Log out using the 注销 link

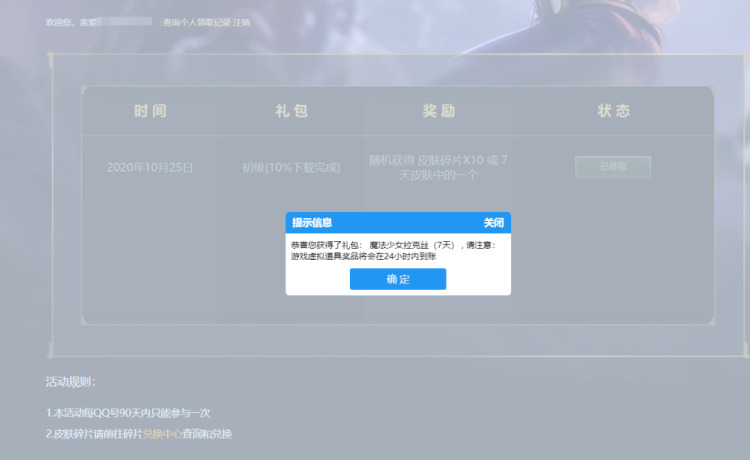pyautogui.click(x=242, y=22)
